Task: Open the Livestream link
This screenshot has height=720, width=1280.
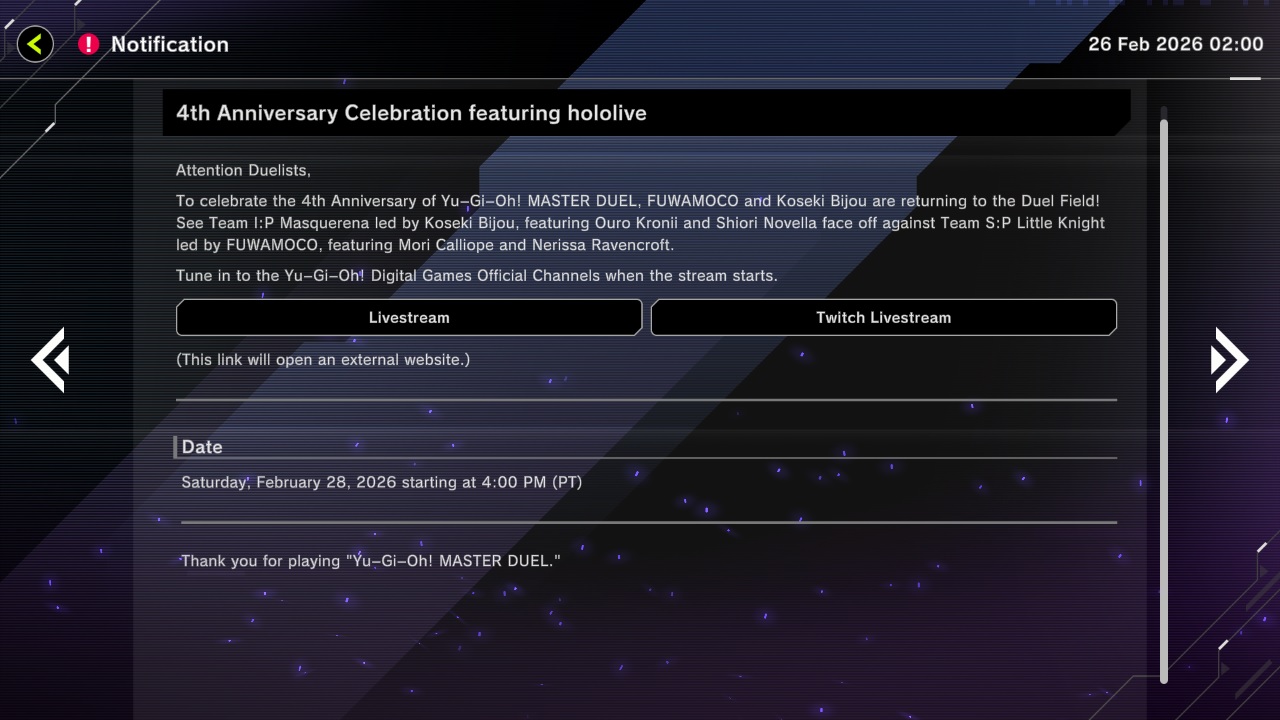Action: [x=409, y=317]
